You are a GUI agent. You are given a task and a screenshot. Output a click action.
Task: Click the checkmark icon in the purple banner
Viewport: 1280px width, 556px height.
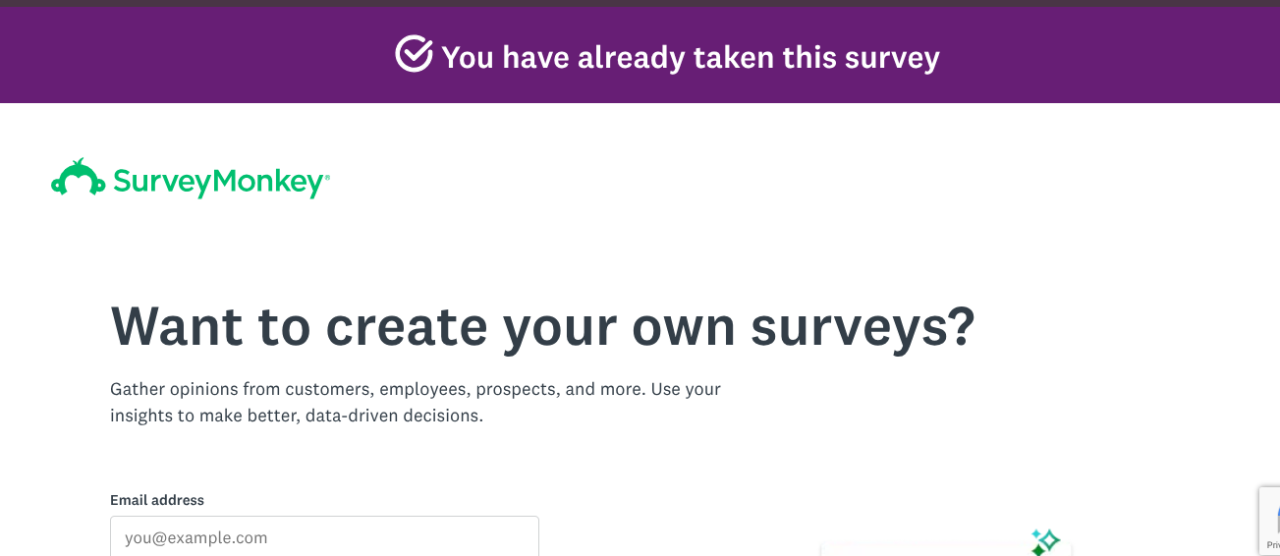coord(413,54)
